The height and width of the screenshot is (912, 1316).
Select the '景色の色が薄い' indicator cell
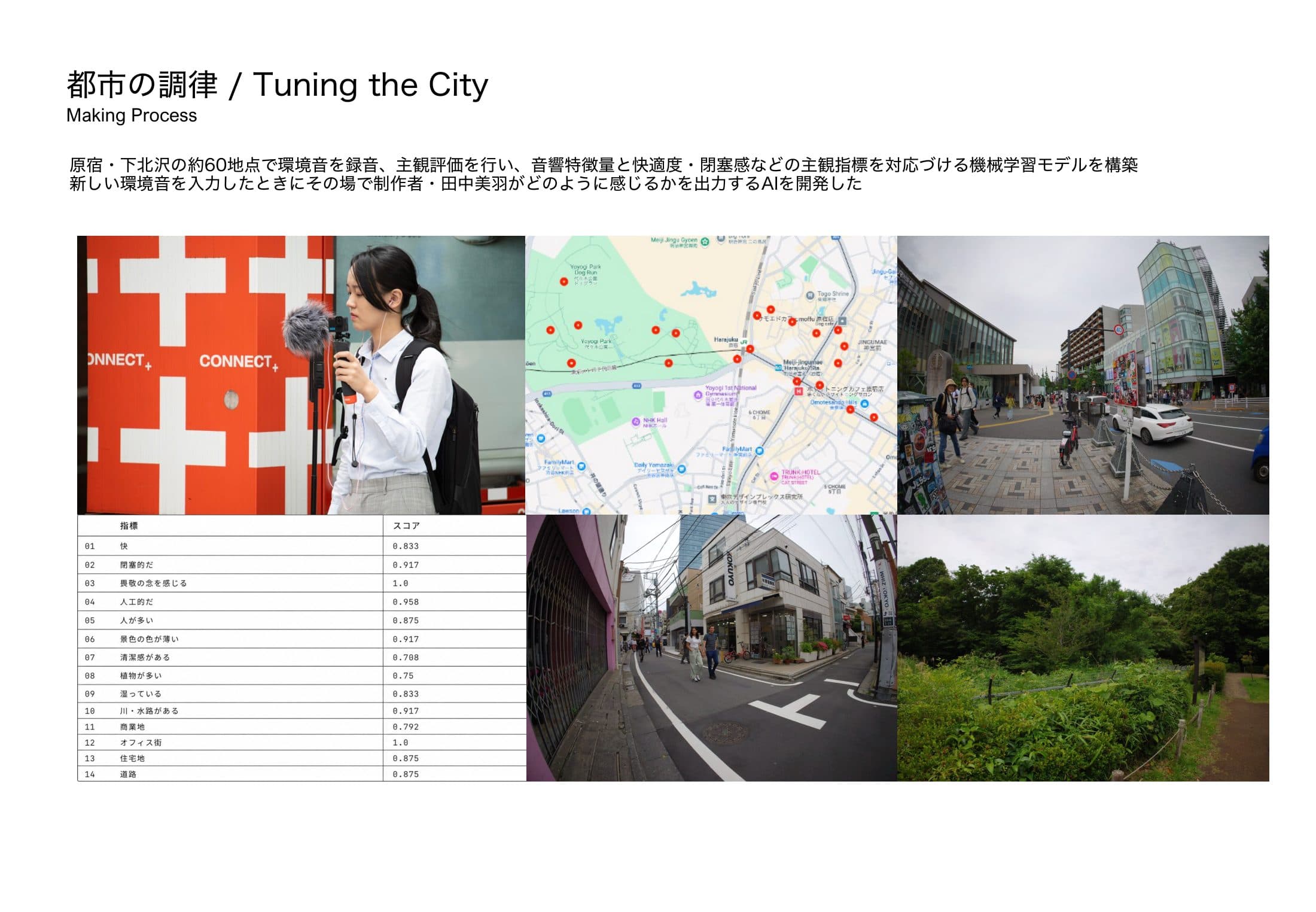tap(150, 639)
